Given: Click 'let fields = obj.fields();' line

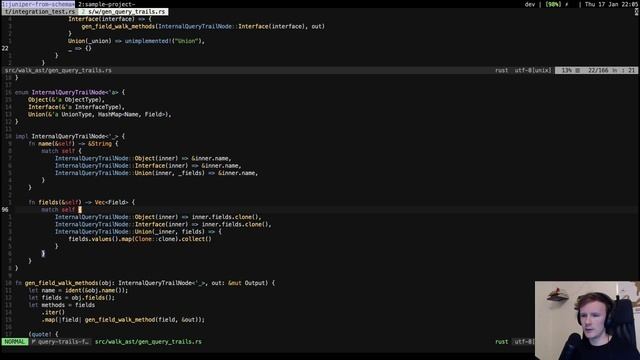Looking at the screenshot, I should 71,298.
